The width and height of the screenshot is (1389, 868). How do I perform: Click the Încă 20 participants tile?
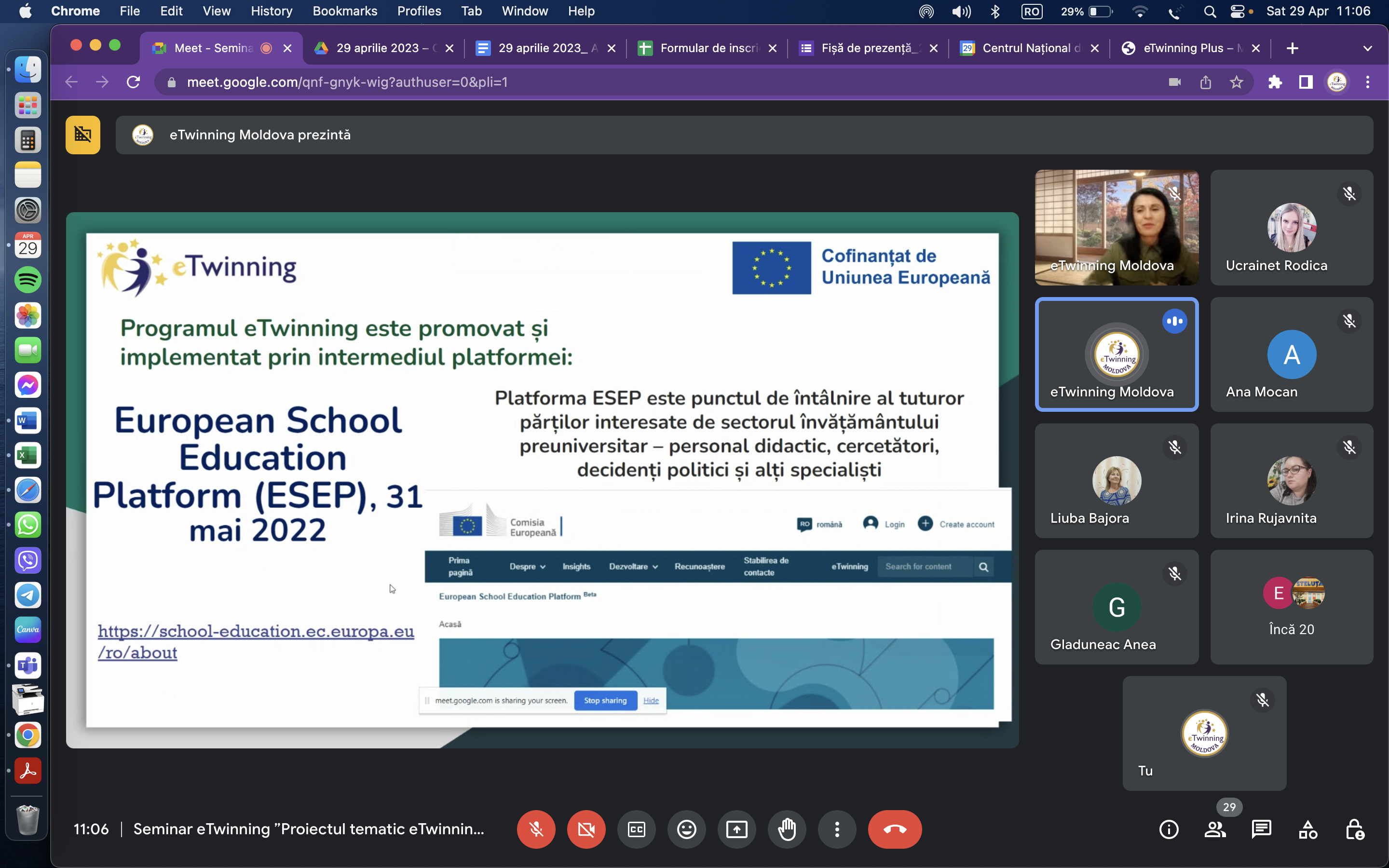coord(1292,607)
